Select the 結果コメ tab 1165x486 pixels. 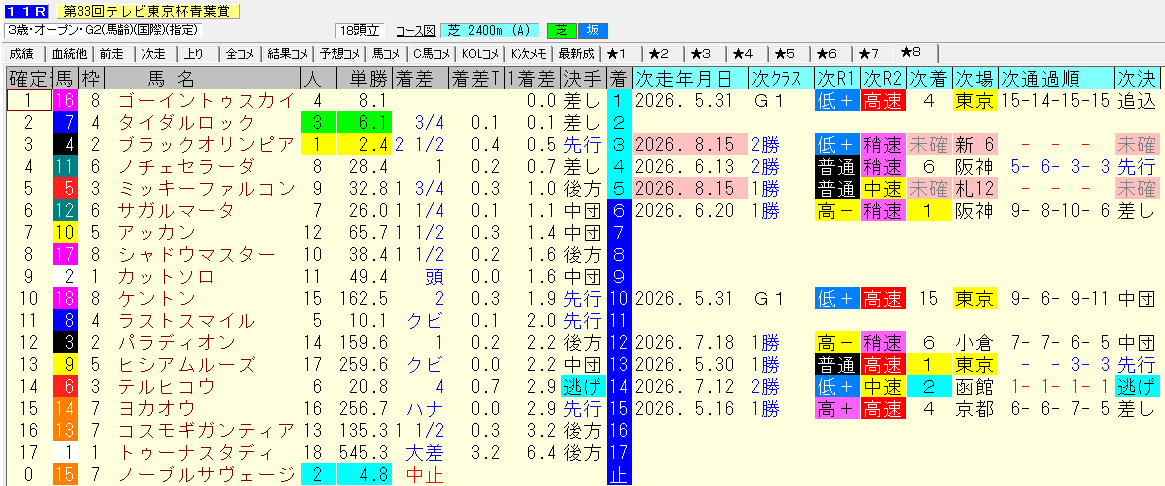point(288,54)
